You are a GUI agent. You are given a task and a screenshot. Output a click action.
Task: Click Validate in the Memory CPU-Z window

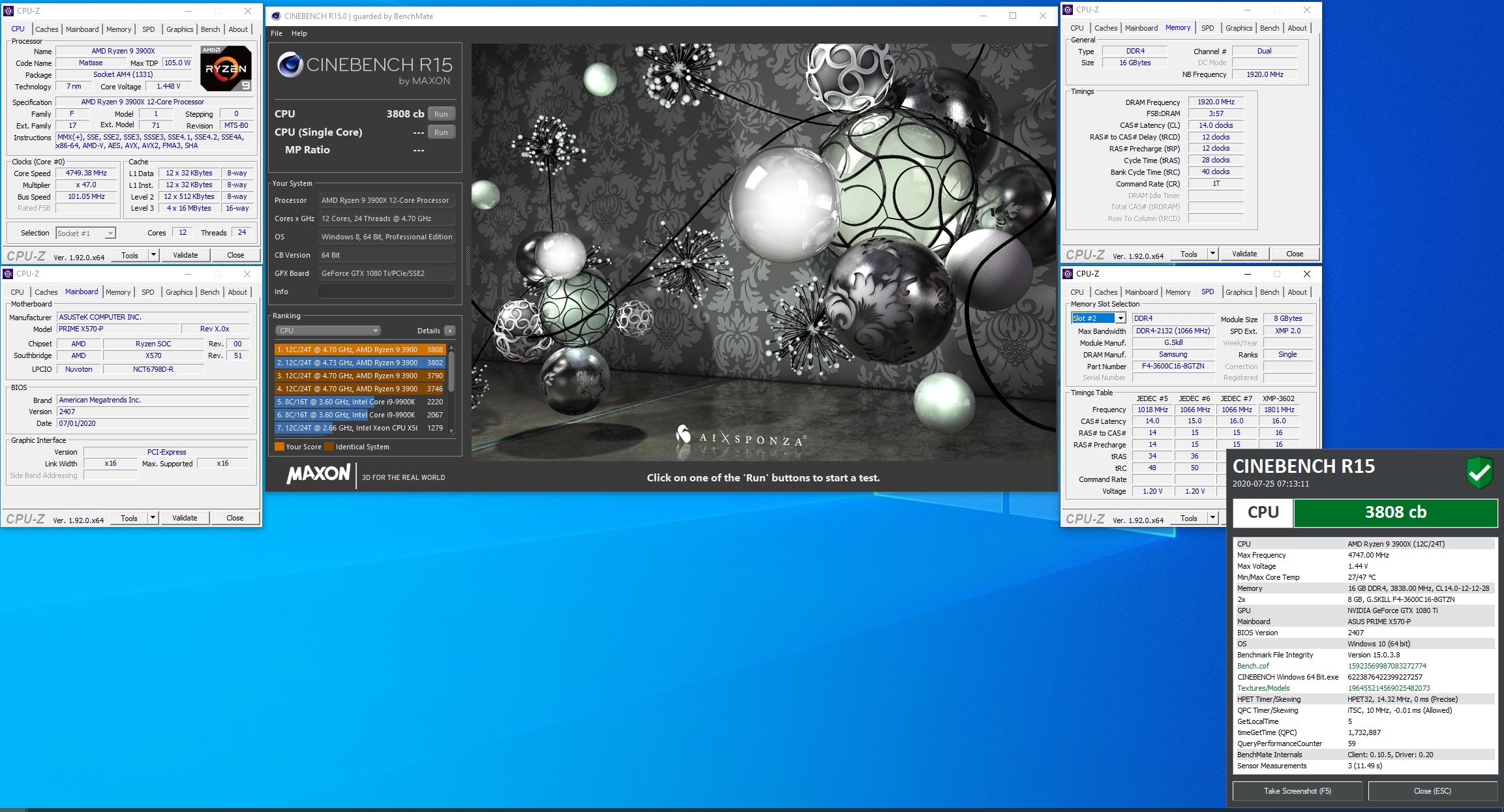(x=1244, y=254)
